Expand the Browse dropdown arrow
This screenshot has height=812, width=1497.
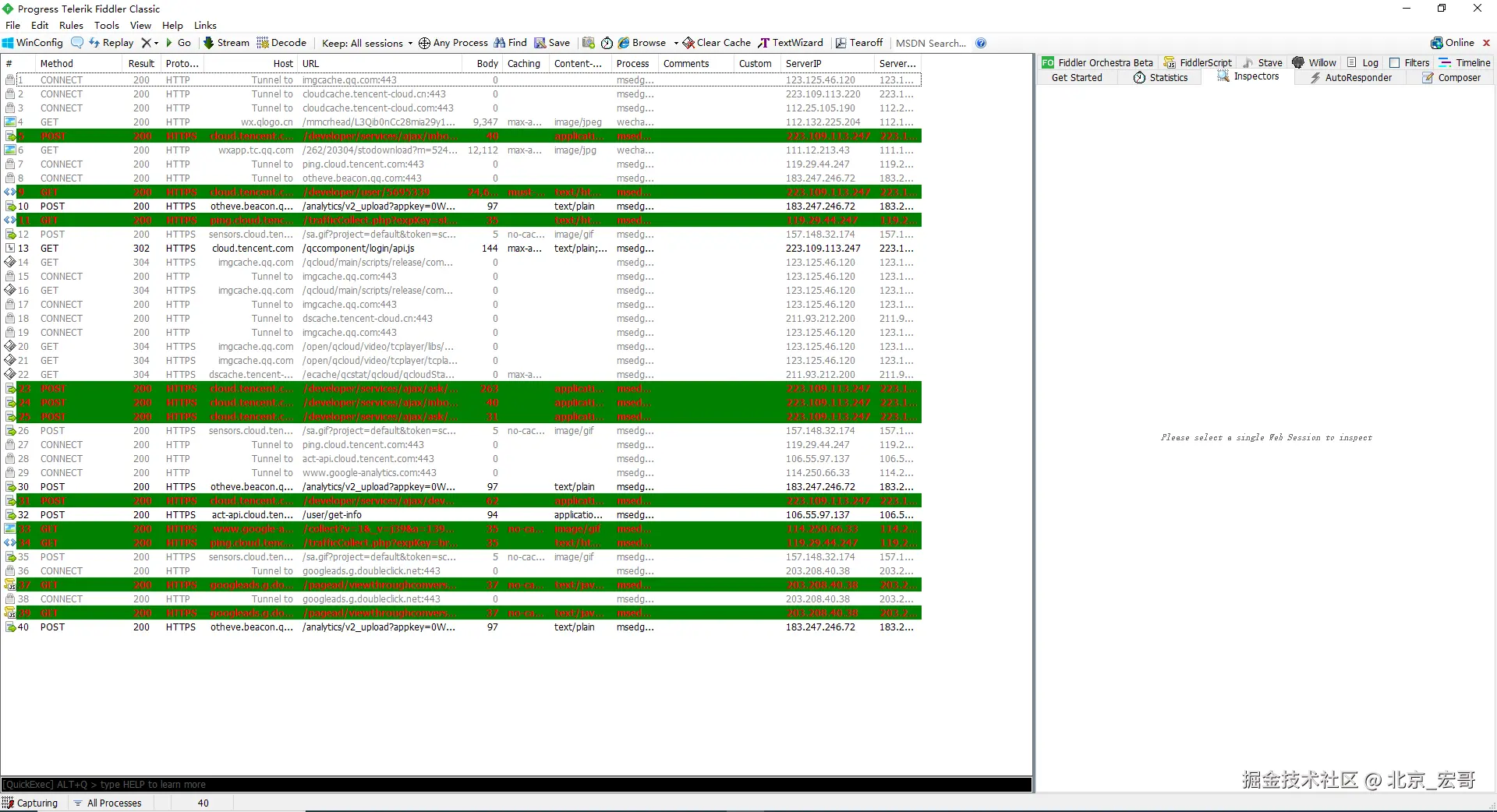coord(676,43)
